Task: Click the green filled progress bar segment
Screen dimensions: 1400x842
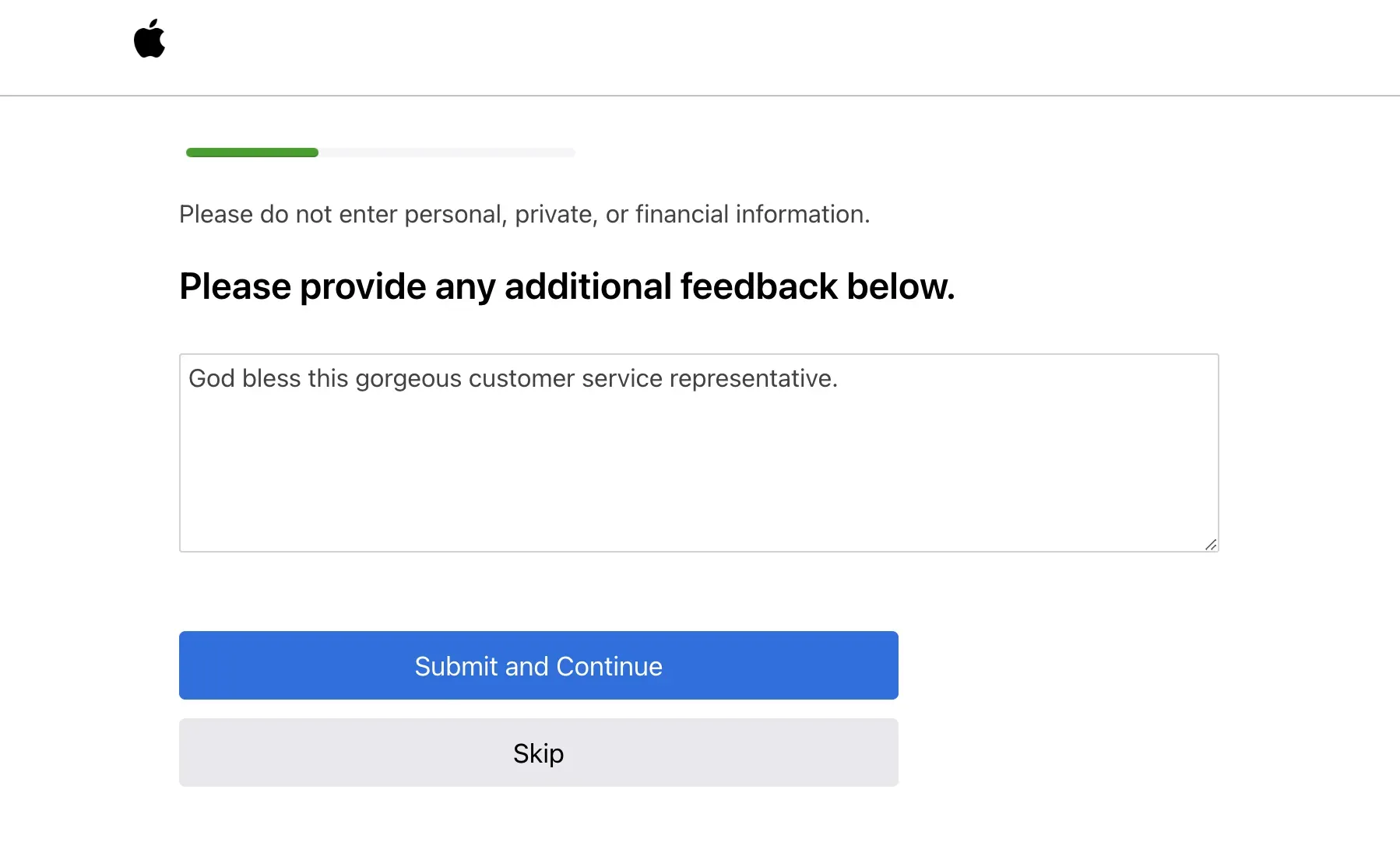Action: click(x=252, y=153)
